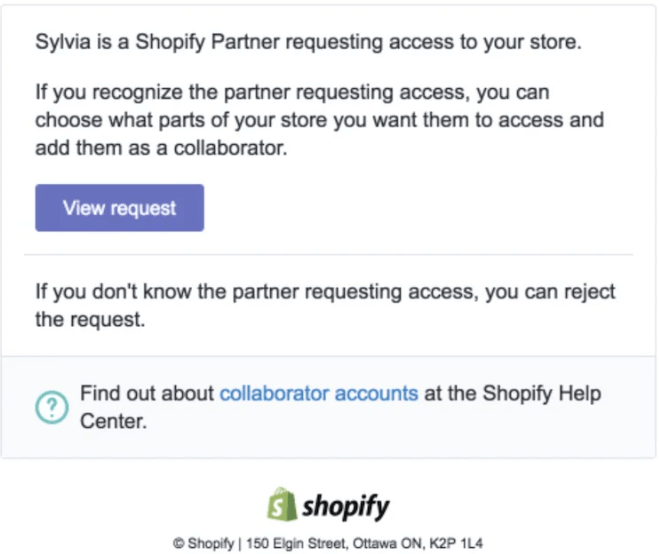
Task: Click the question mark help icon
Action: [52, 407]
